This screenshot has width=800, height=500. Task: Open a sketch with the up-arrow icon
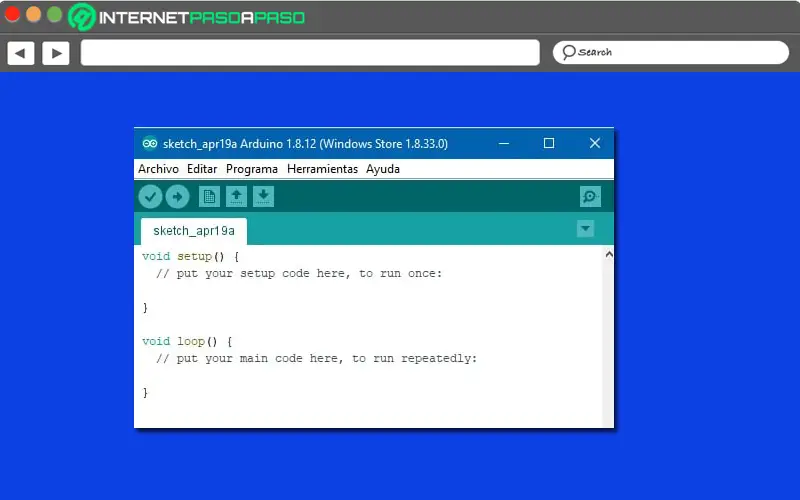tap(236, 196)
